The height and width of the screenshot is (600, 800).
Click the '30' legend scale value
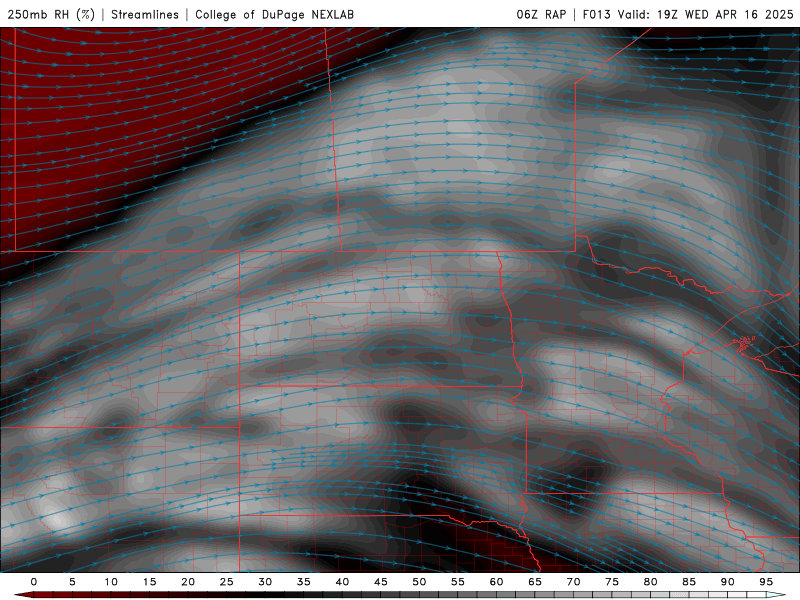265,582
